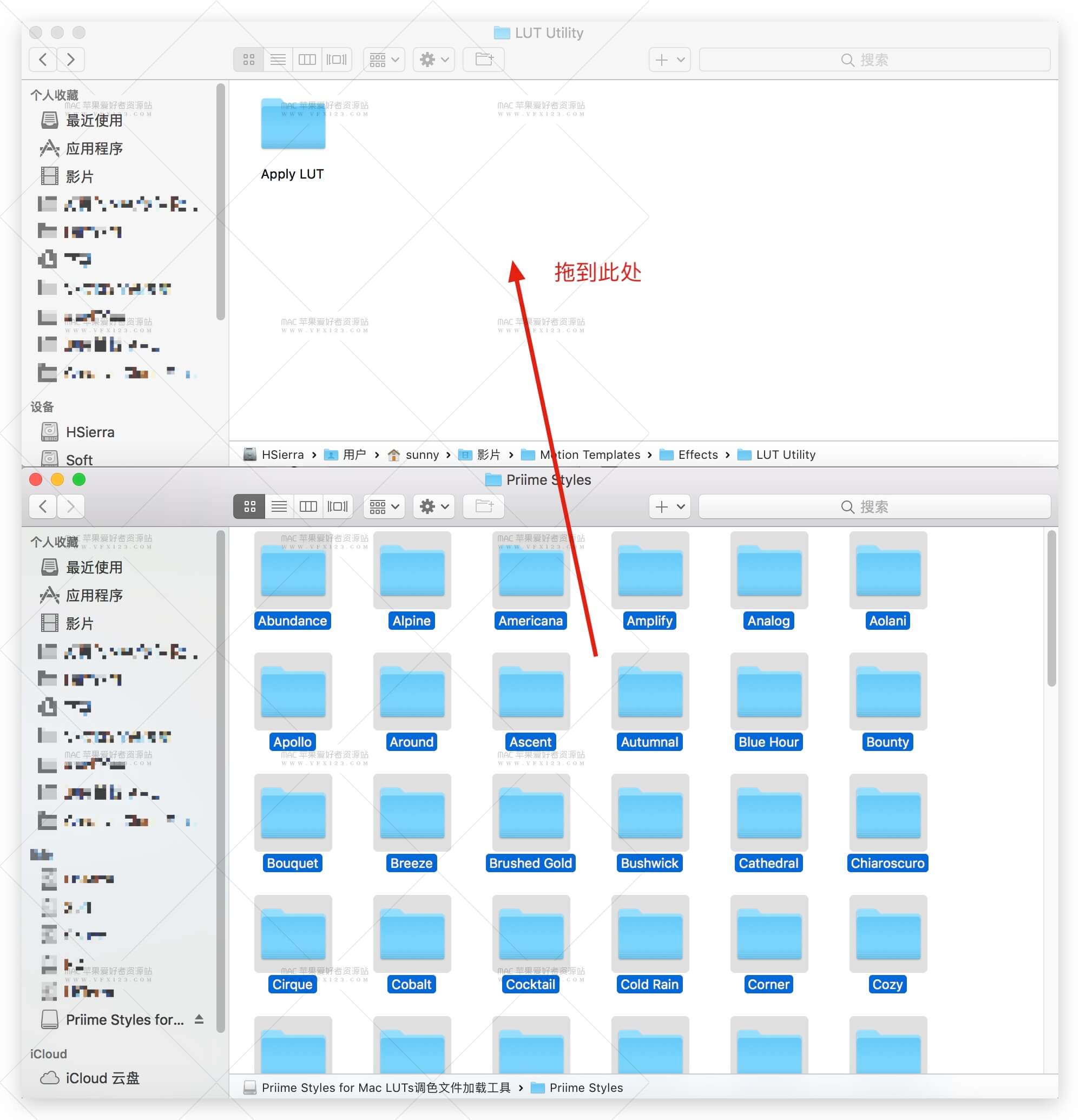Select the Apollo folder
The width and height of the screenshot is (1080, 1120).
pos(293,693)
